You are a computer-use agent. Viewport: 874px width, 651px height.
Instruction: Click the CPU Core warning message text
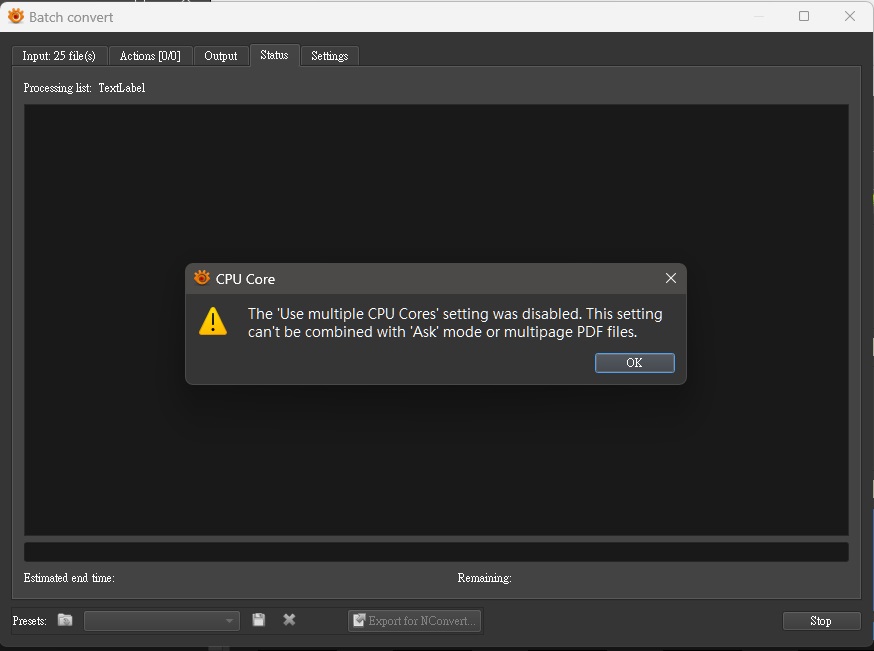pos(455,323)
